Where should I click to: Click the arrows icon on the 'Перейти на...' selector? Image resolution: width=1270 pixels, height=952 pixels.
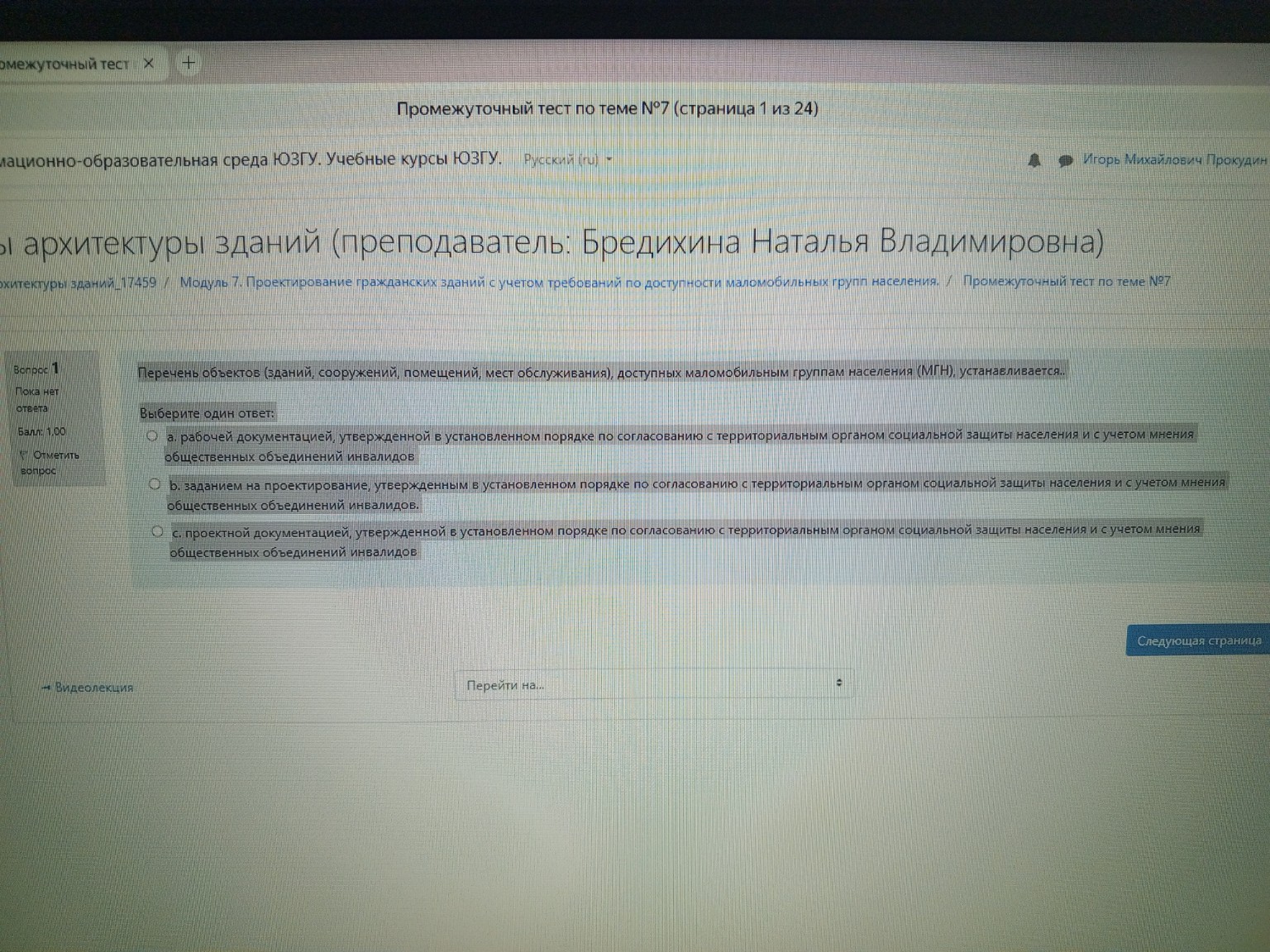click(x=838, y=682)
